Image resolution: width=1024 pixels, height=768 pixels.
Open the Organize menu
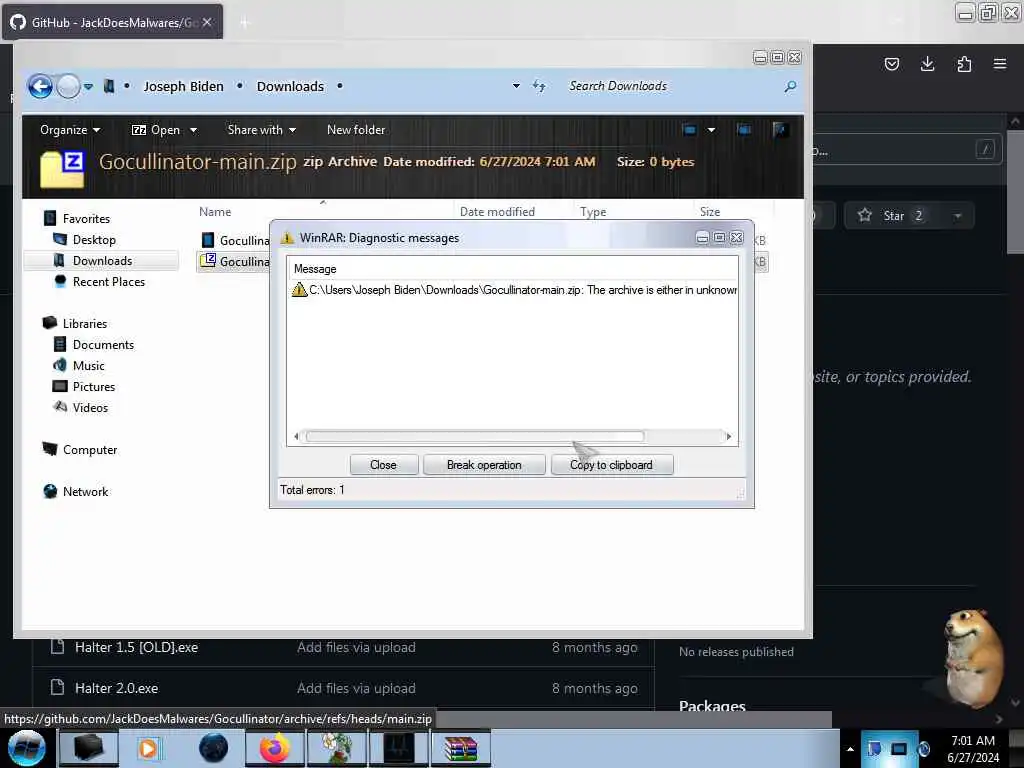(69, 130)
